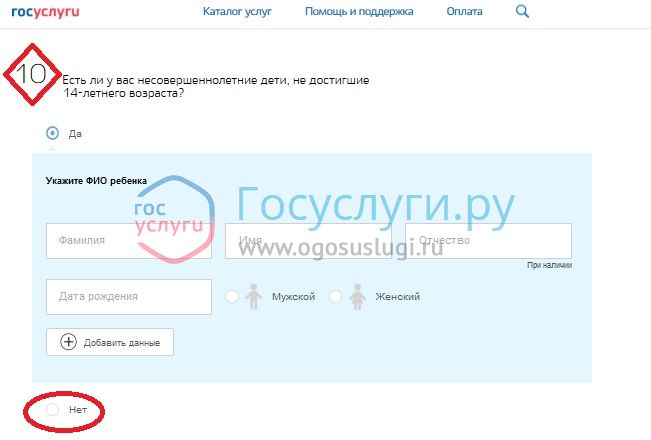Focus the Отчество input field
This screenshot has height=440, width=651.
point(488,241)
